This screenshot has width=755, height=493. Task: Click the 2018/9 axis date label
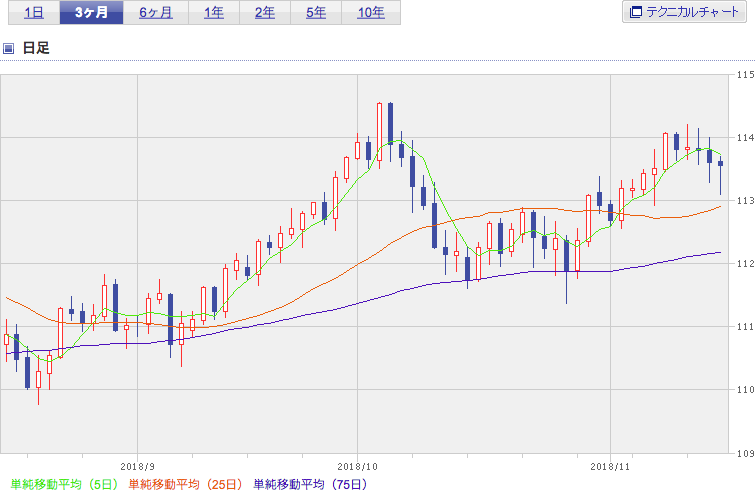[x=138, y=467]
